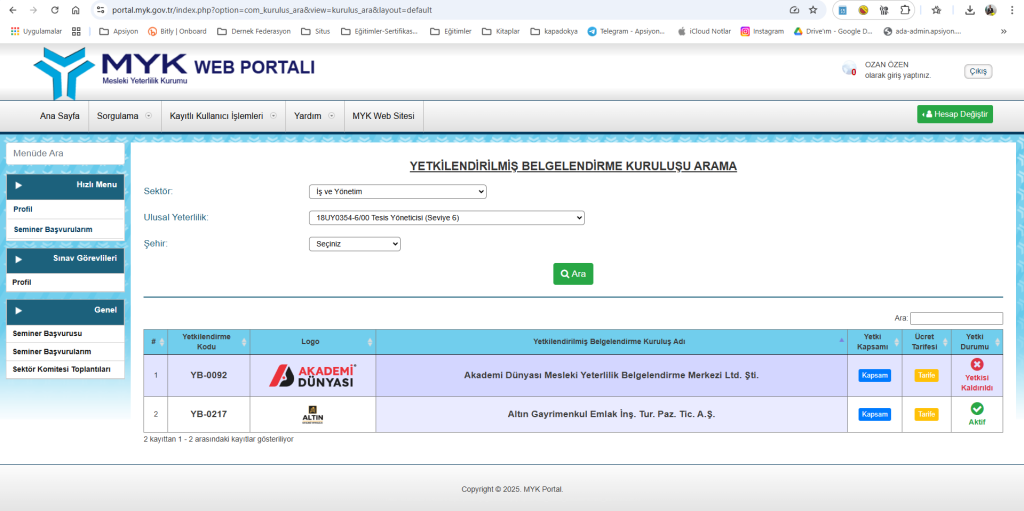Open the Extensions puzzle-piece icon

point(904,10)
